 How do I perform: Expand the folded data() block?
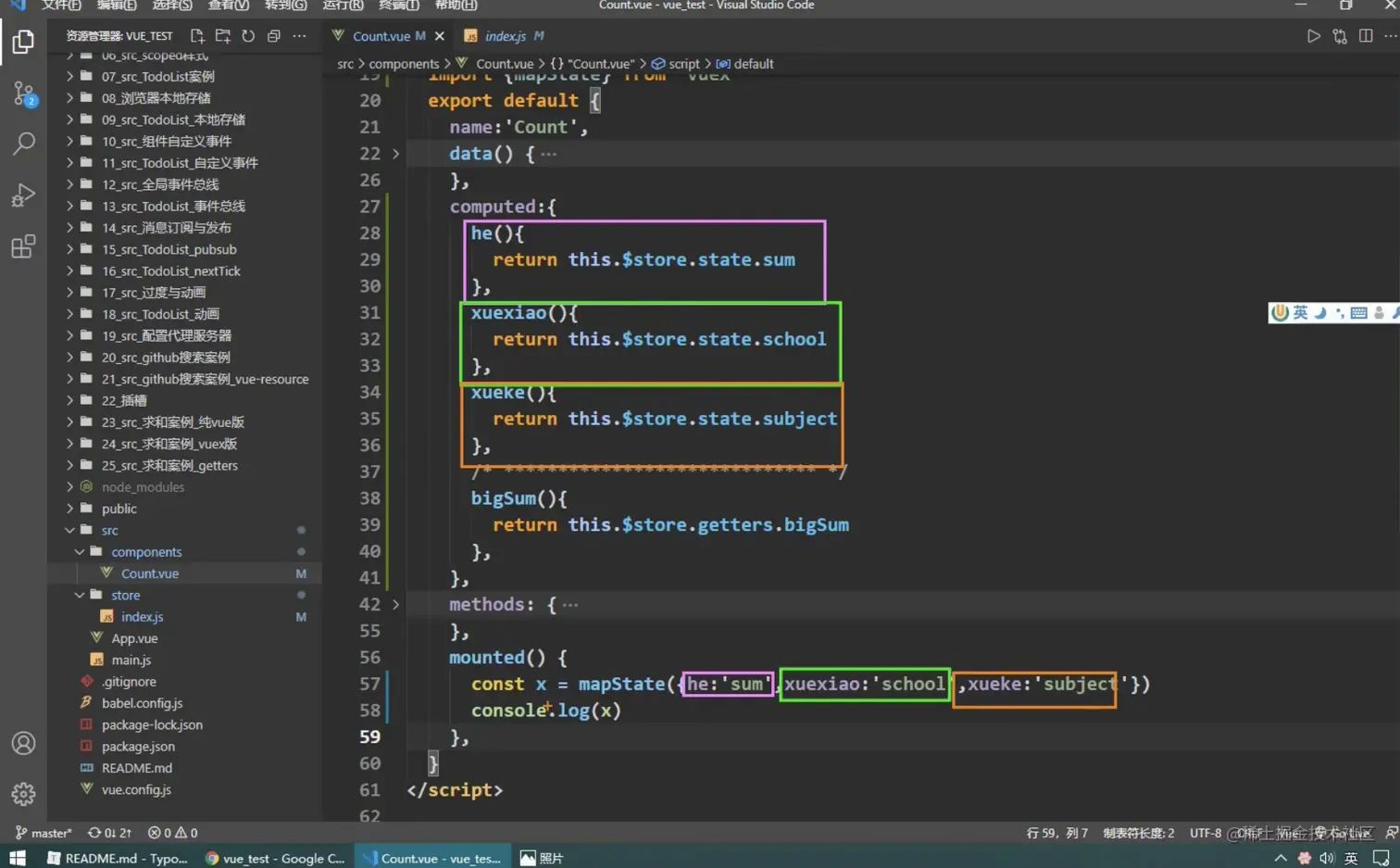(395, 154)
